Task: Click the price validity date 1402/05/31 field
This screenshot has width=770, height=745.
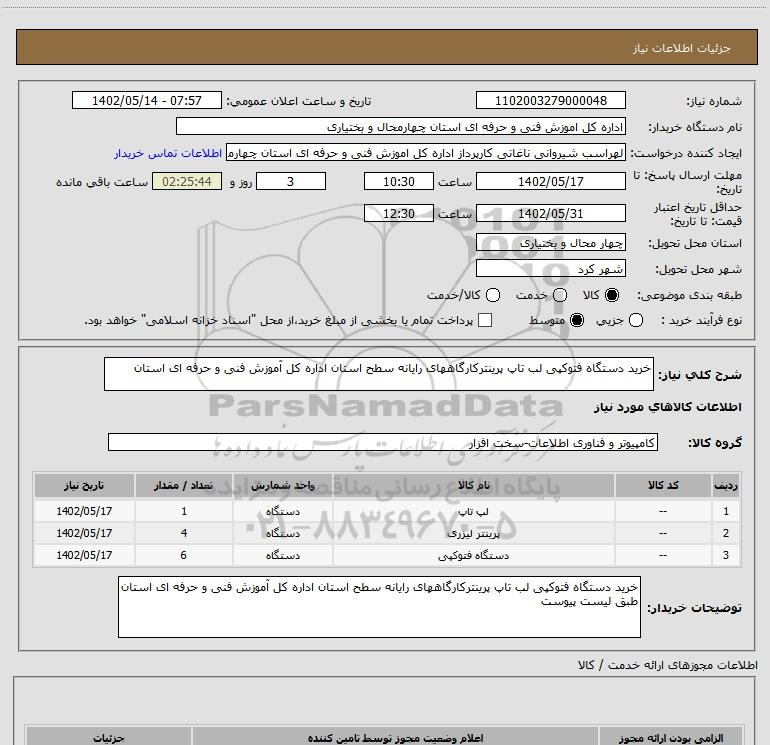Action: (550, 213)
